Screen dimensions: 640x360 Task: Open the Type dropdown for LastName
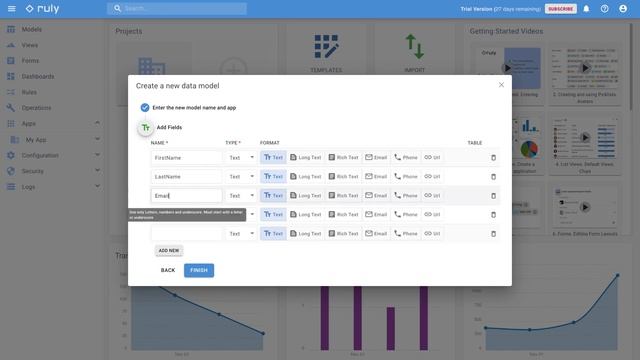pyautogui.click(x=241, y=177)
